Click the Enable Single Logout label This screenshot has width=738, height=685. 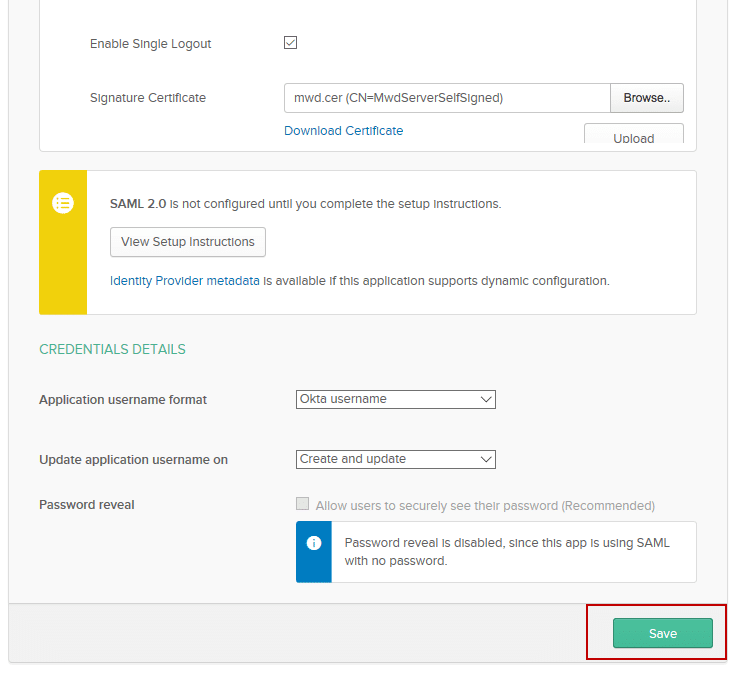click(150, 44)
